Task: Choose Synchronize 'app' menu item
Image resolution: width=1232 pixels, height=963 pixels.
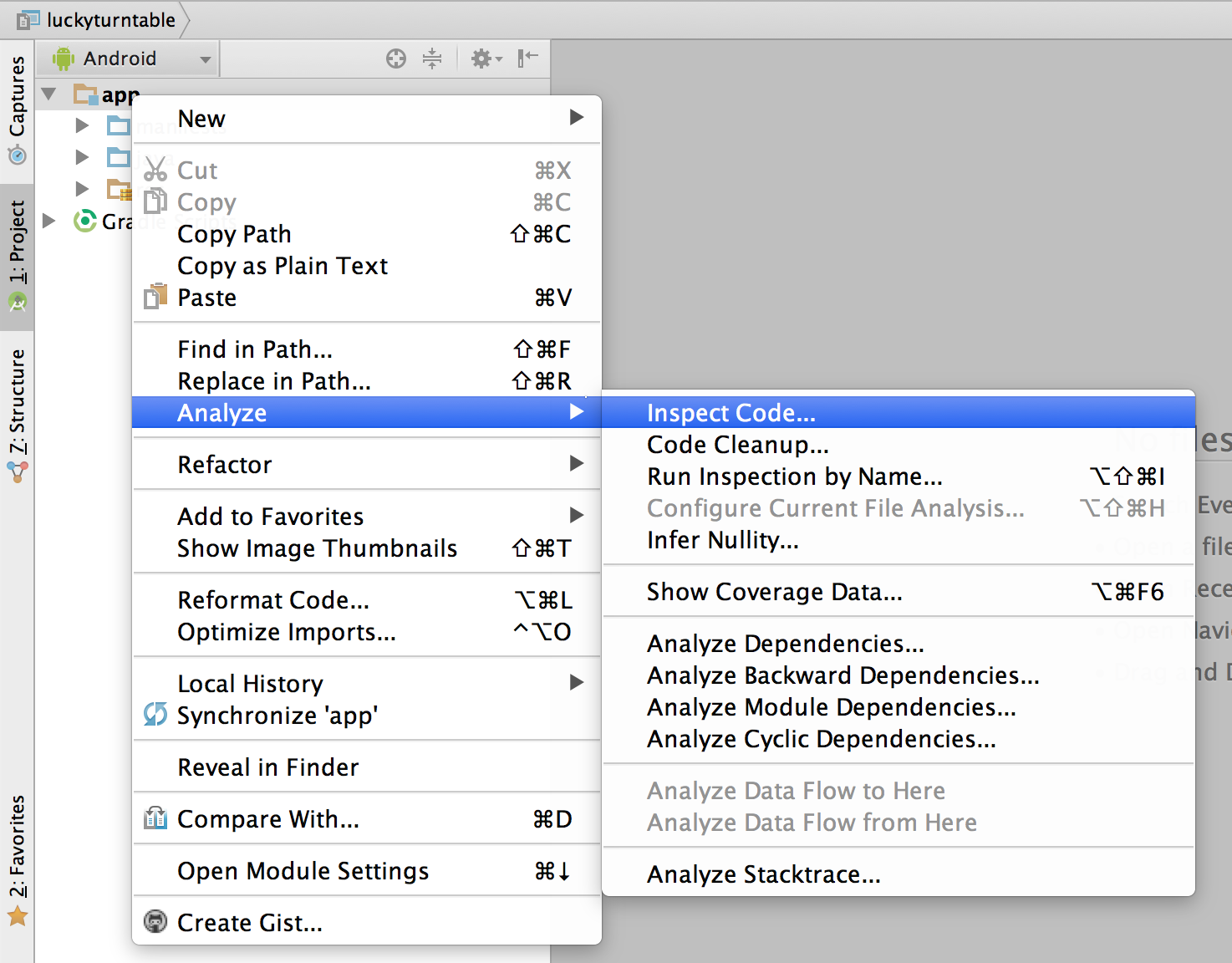Action: pos(367,716)
